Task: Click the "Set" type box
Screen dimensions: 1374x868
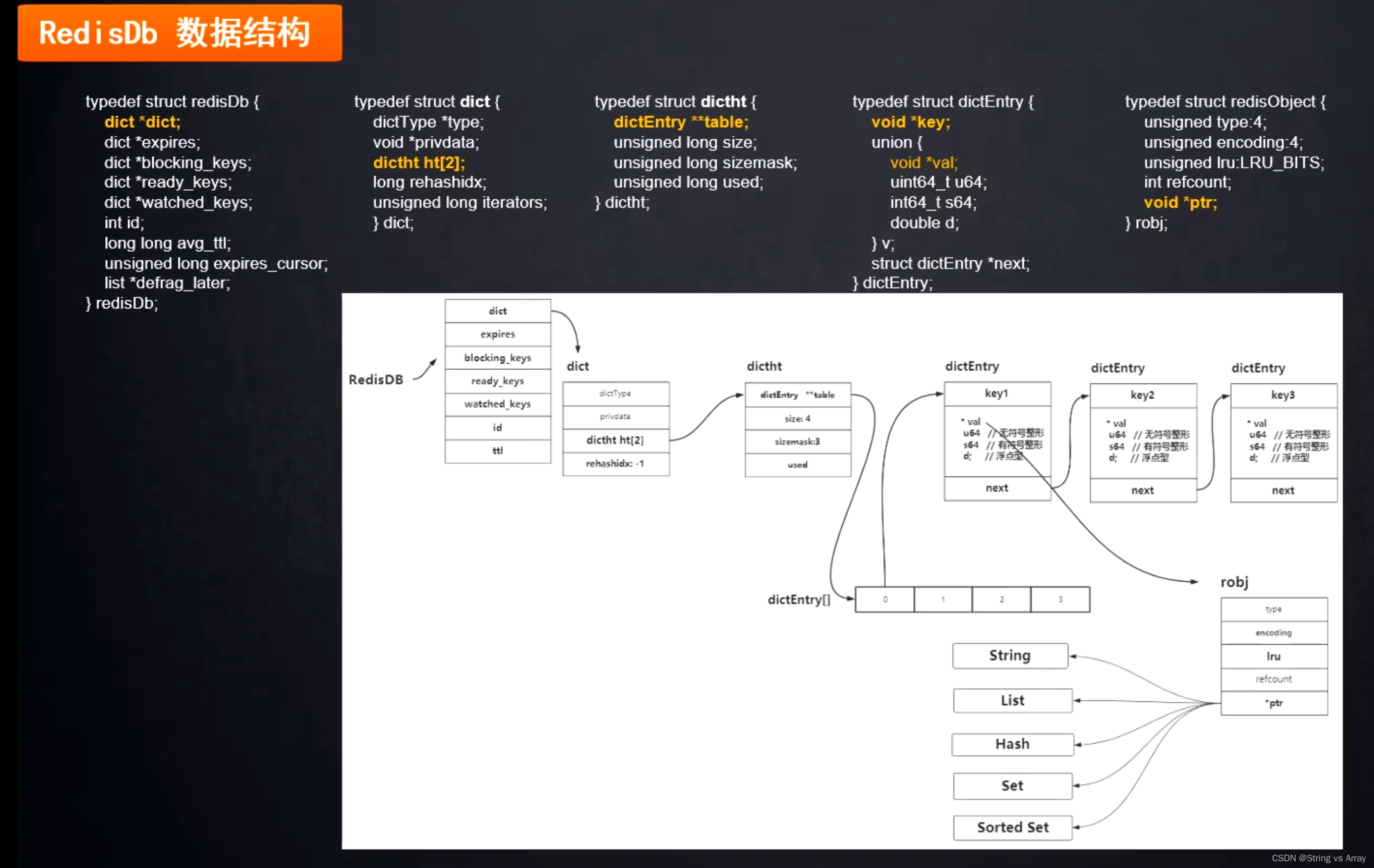Action: tap(1012, 786)
